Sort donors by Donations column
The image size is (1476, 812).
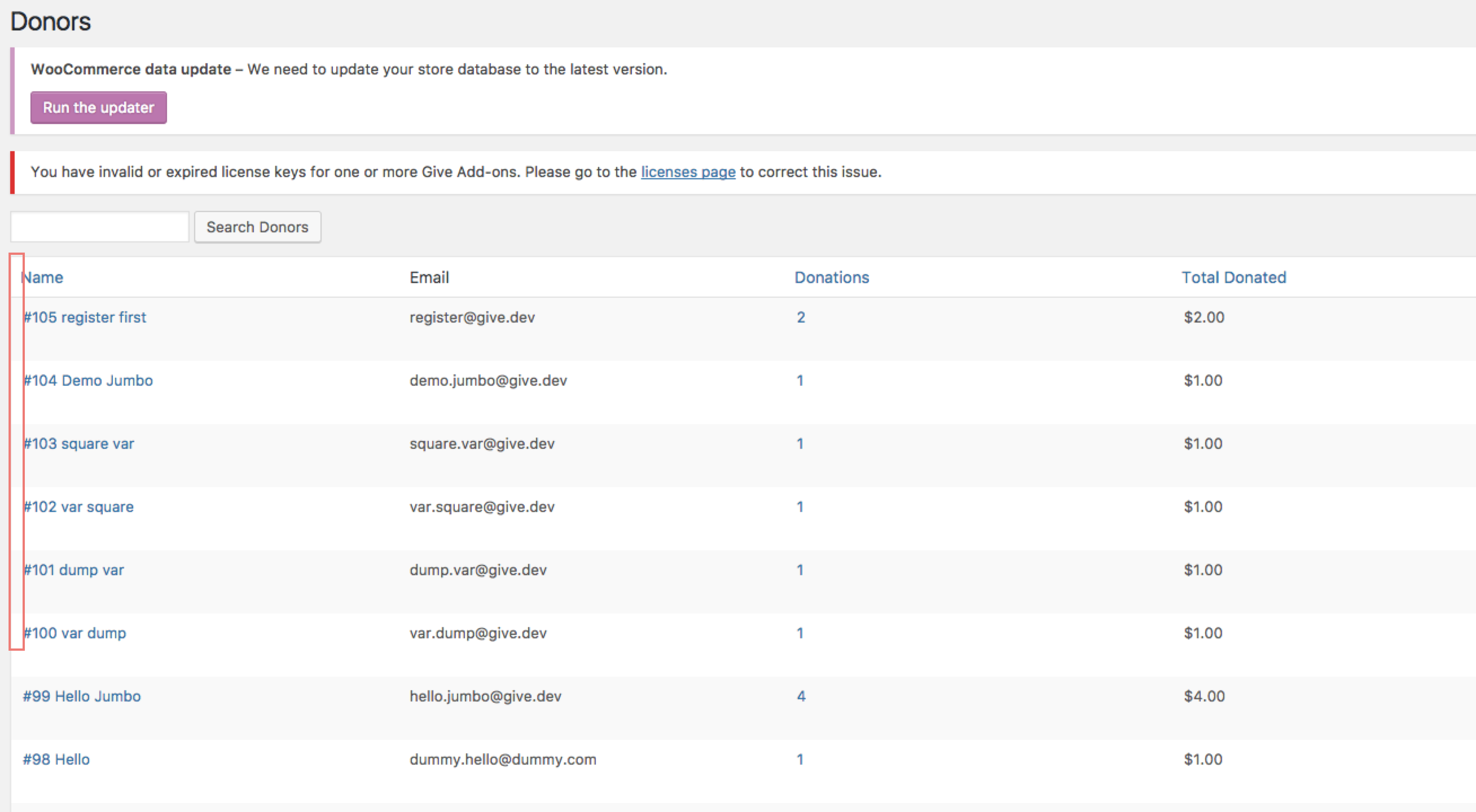pyautogui.click(x=832, y=277)
